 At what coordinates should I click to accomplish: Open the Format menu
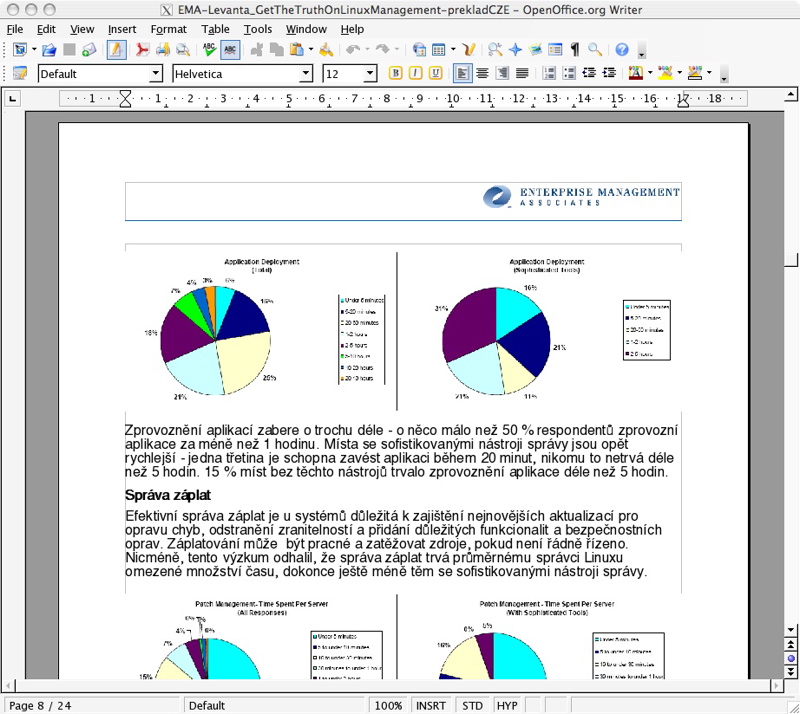[168, 30]
